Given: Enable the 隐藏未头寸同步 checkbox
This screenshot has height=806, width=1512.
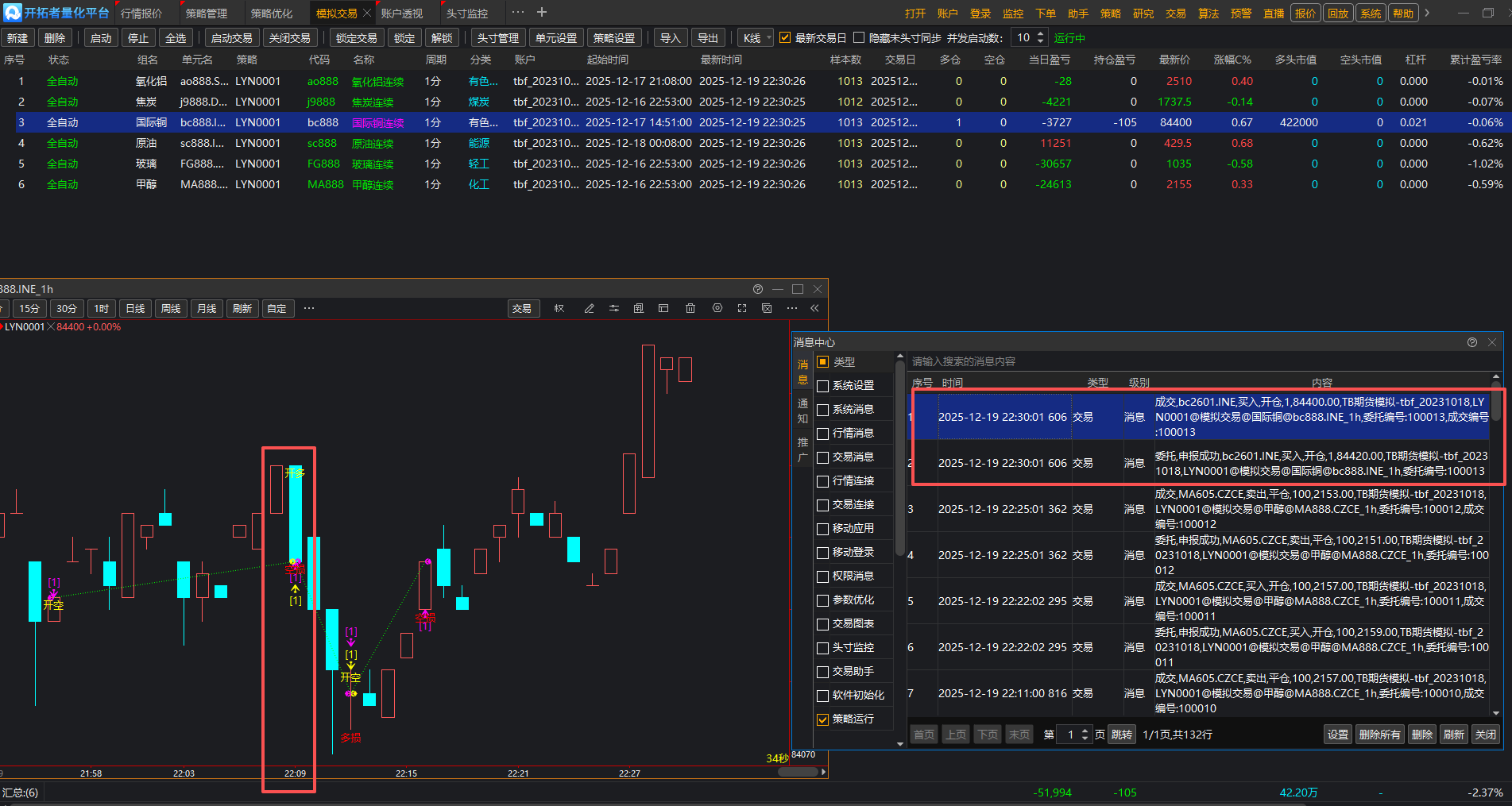Looking at the screenshot, I should tap(859, 37).
